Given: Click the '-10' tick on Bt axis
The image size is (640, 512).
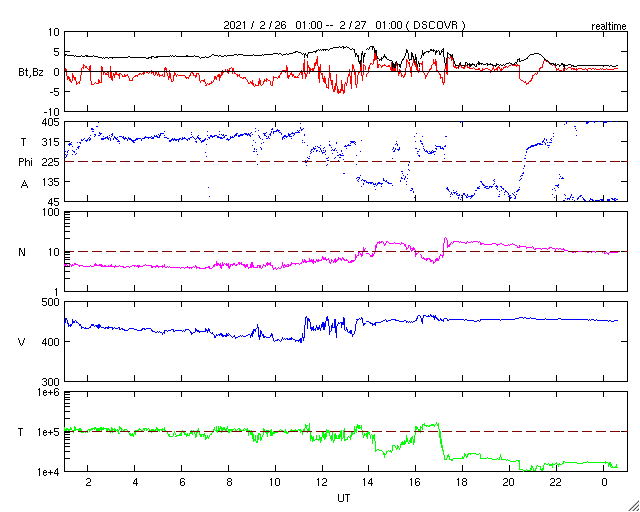Looking at the screenshot, I should (x=51, y=112).
